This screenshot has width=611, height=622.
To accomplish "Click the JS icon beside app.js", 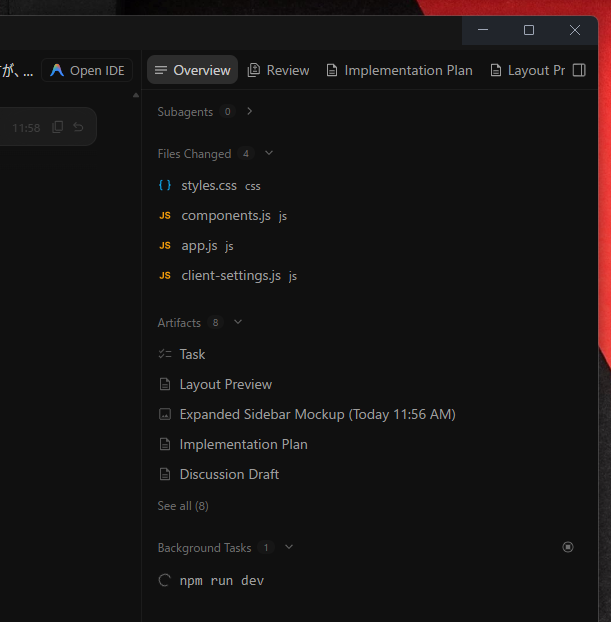I will click(165, 246).
